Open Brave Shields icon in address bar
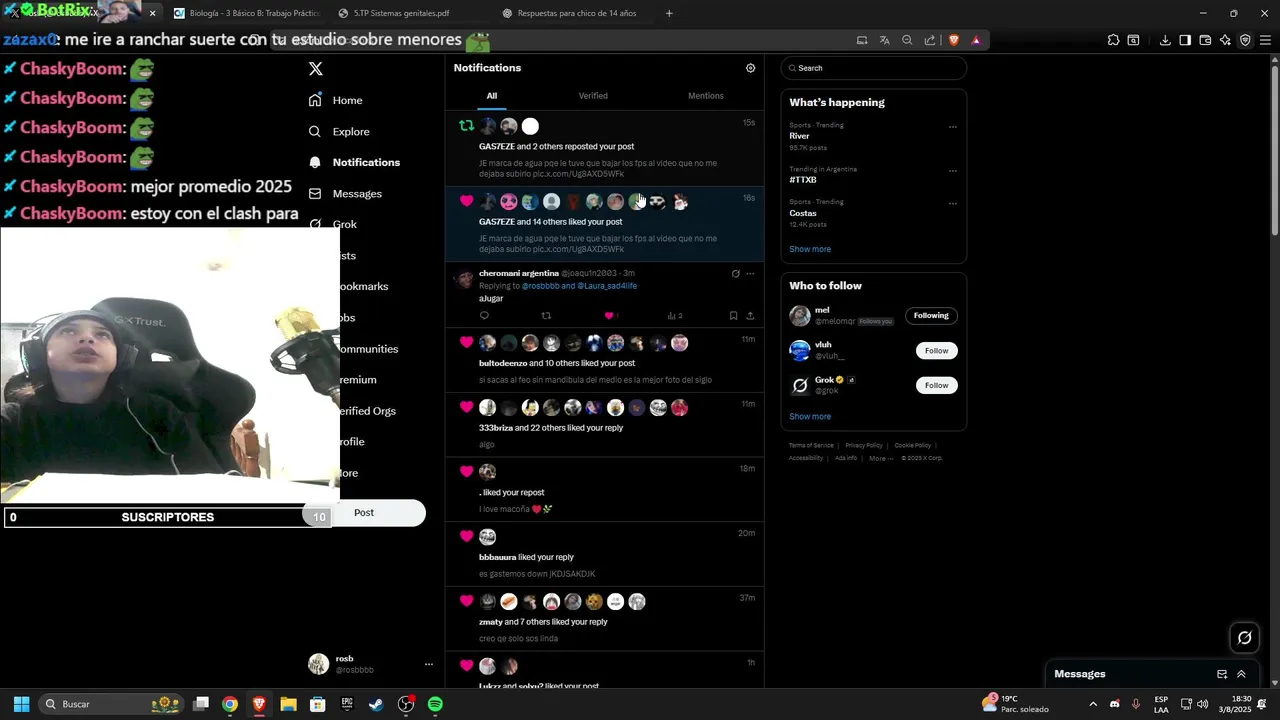This screenshot has width=1280, height=720. click(x=953, y=40)
